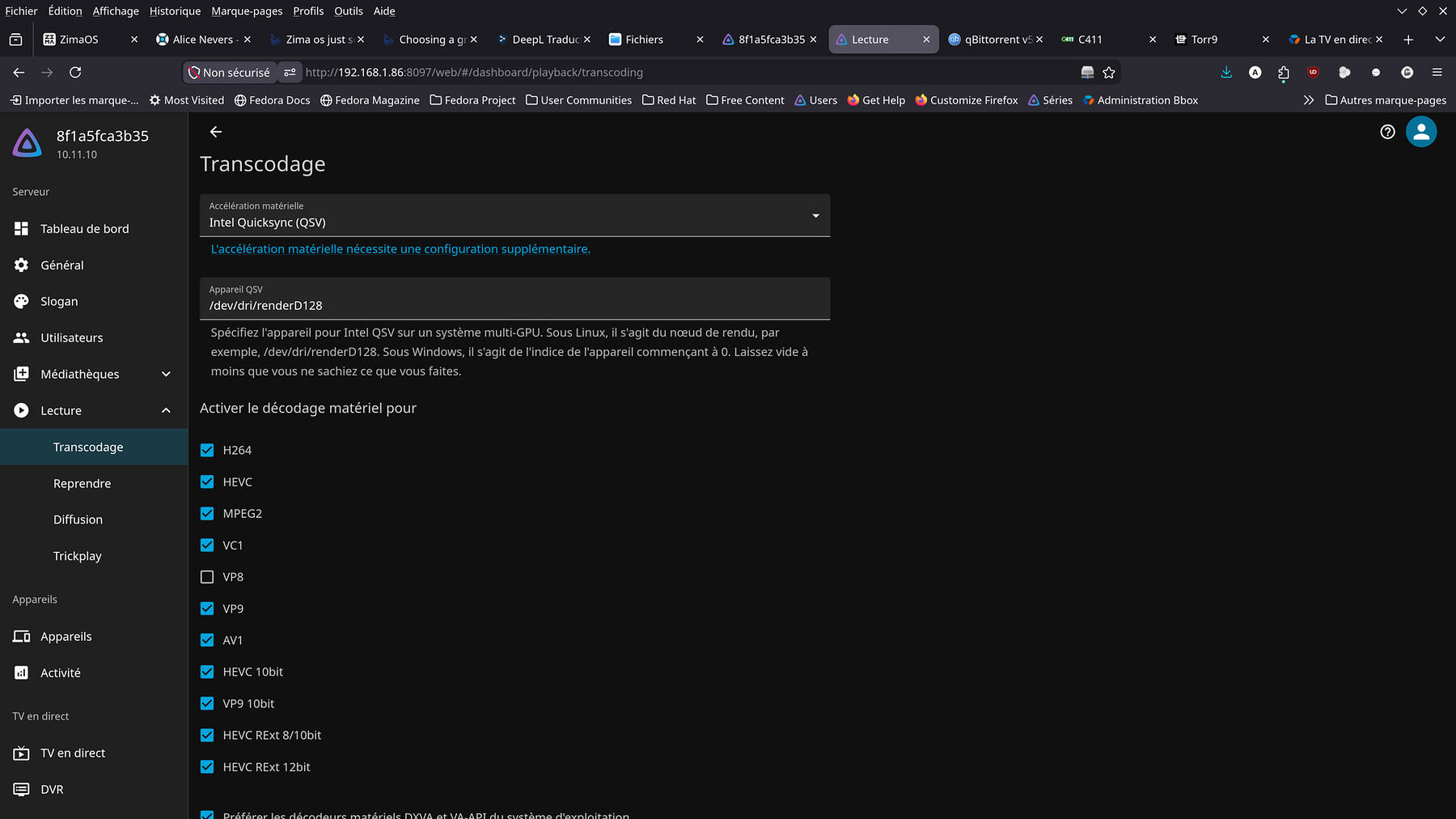Screen dimensions: 1456x819
Task: Open Autres marque-pages folder
Action: (1386, 100)
